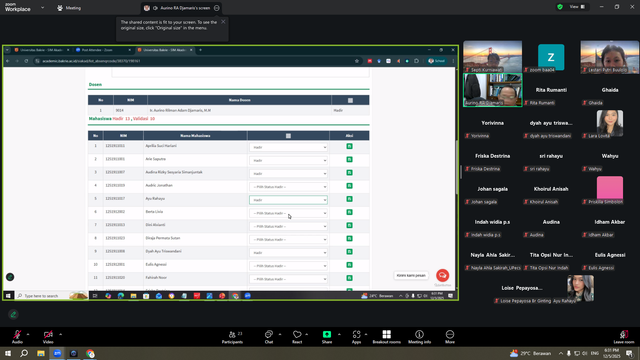
Task: Expand the Zoom Workplace dropdown chevron
Action: (42, 7)
